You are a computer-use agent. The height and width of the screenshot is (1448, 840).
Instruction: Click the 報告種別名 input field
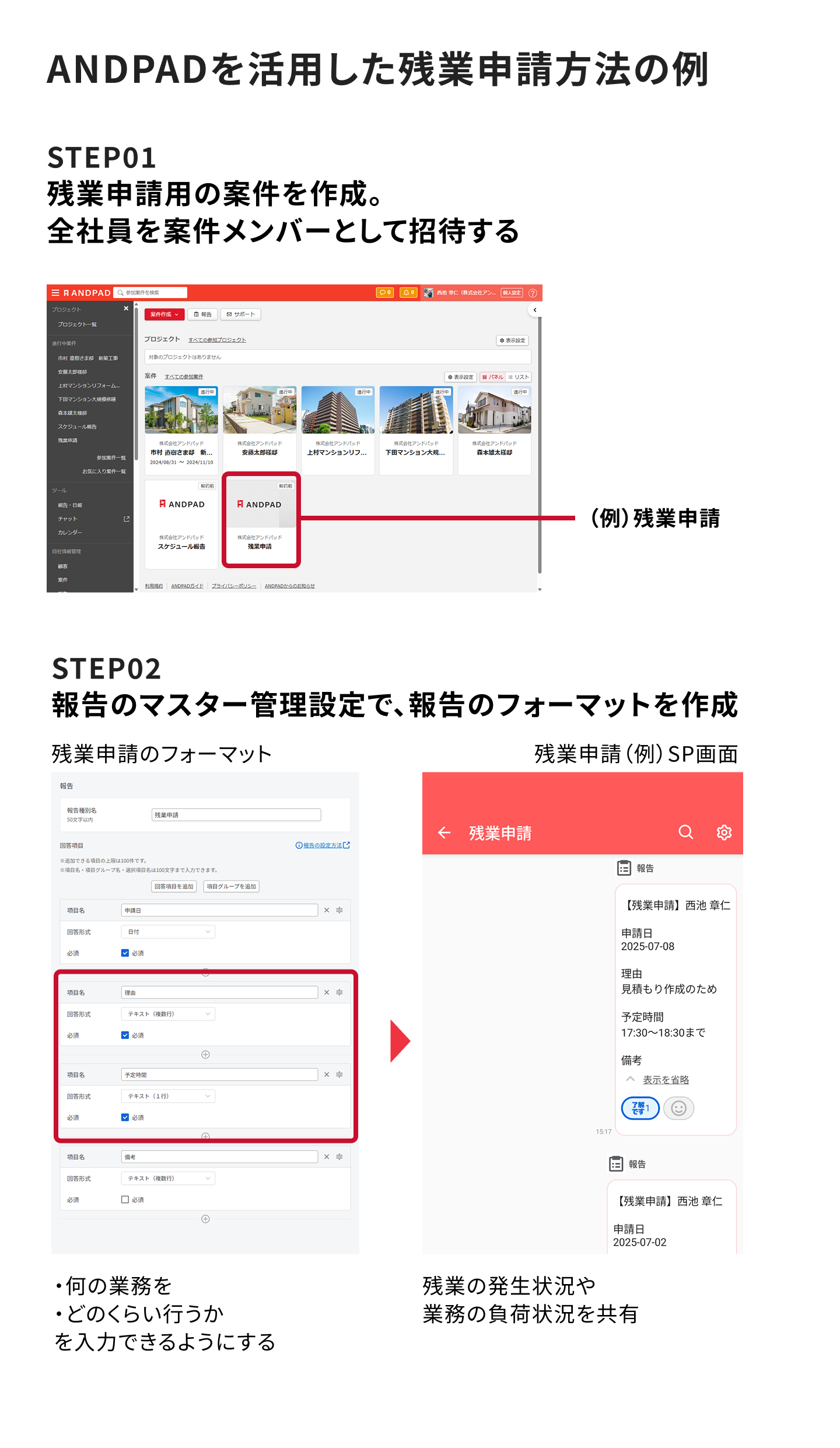pyautogui.click(x=236, y=815)
